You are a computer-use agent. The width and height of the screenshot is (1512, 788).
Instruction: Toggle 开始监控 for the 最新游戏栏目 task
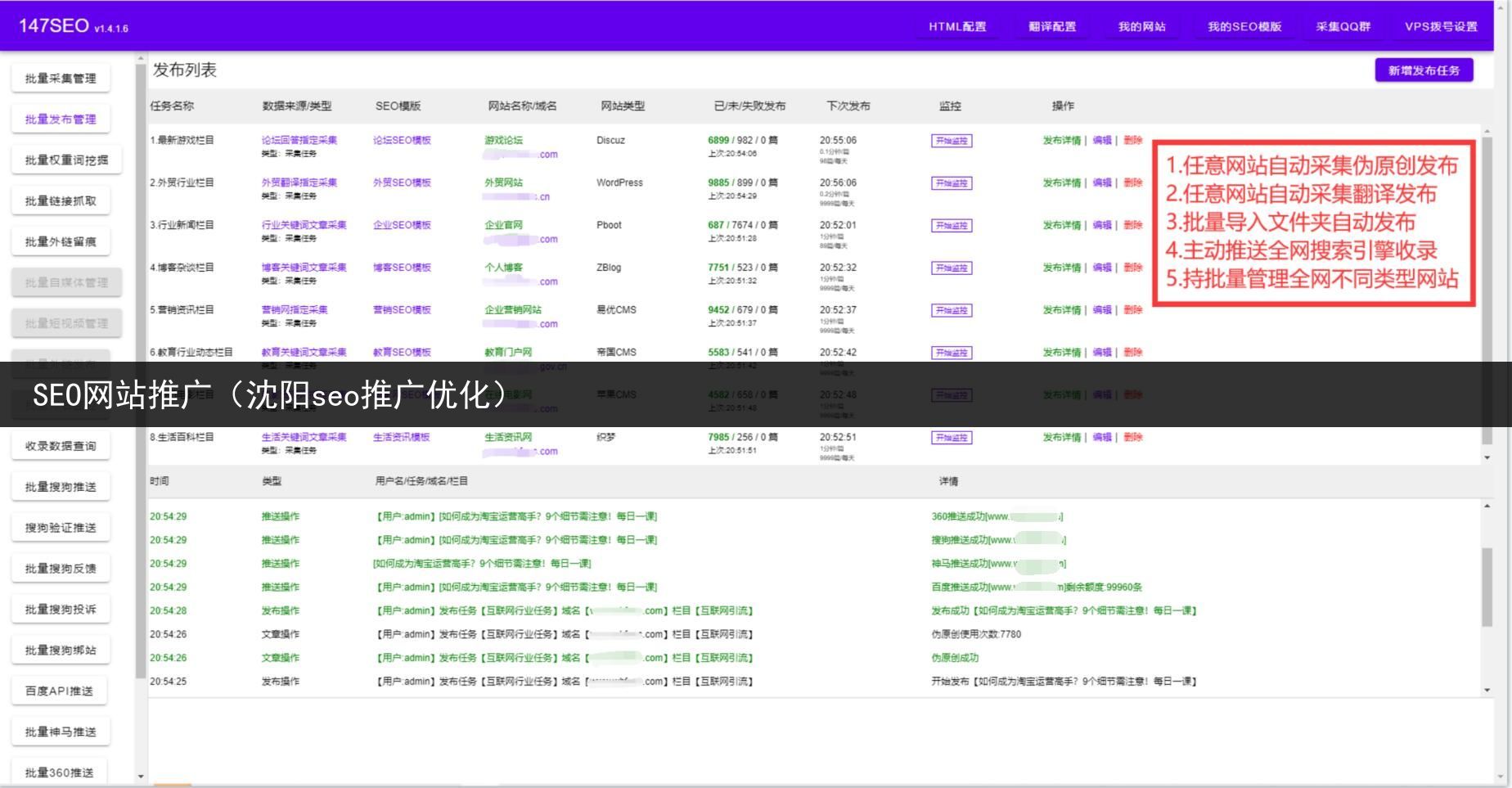951,141
